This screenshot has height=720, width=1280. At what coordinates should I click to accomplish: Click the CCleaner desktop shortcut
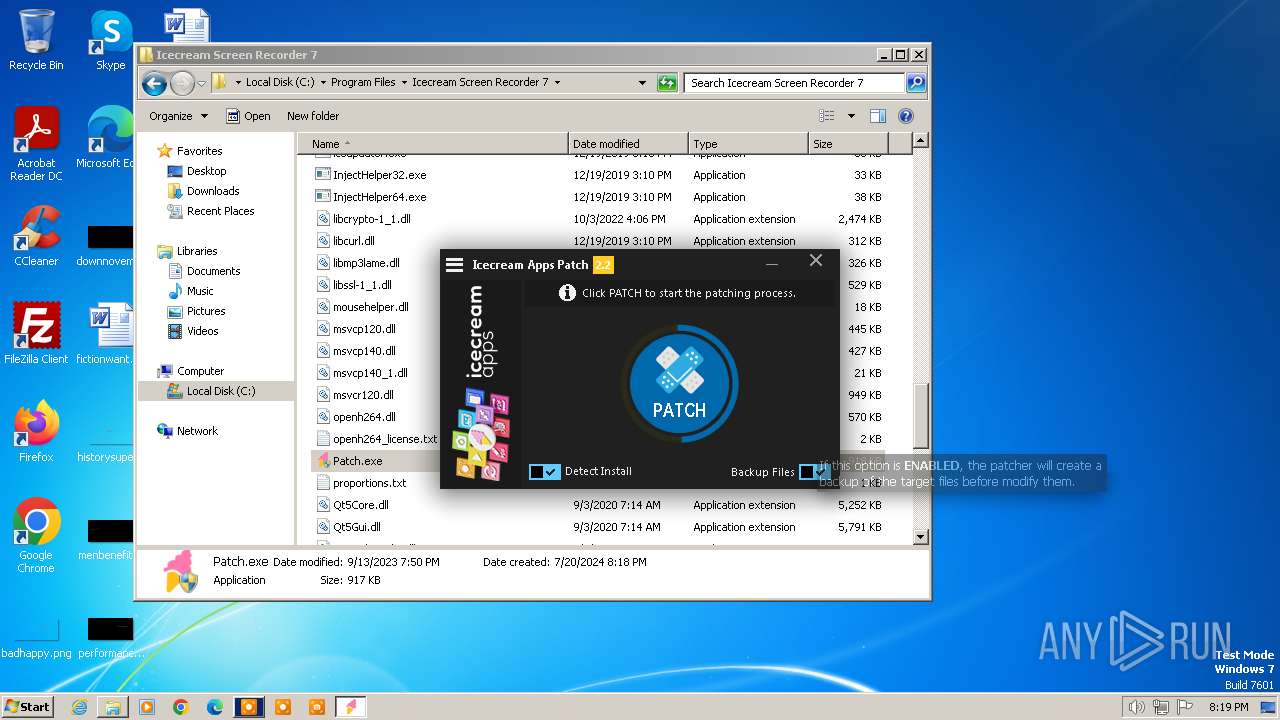[x=36, y=236]
